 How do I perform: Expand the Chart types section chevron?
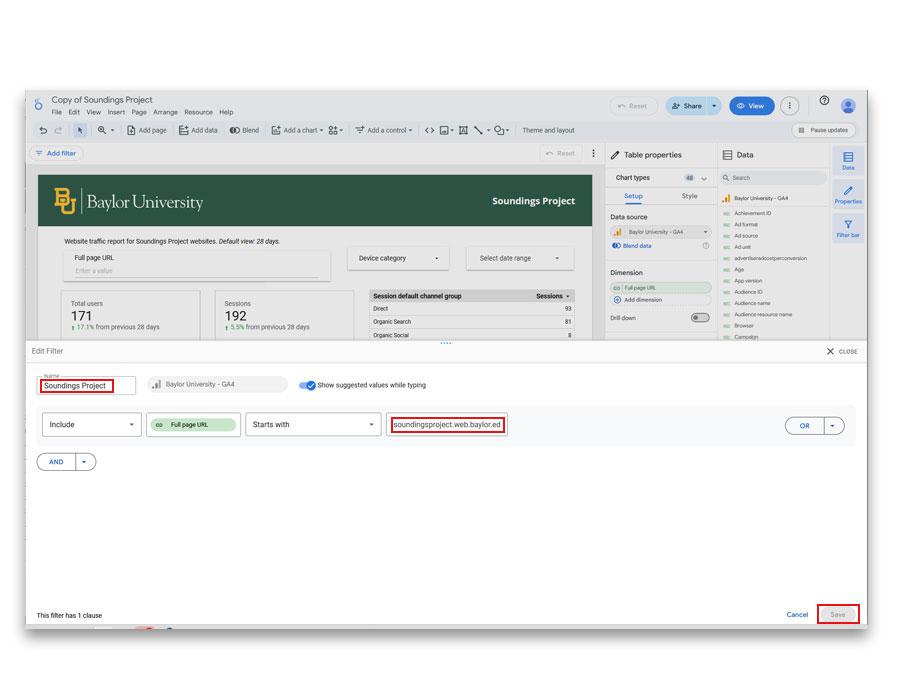pyautogui.click(x=704, y=178)
